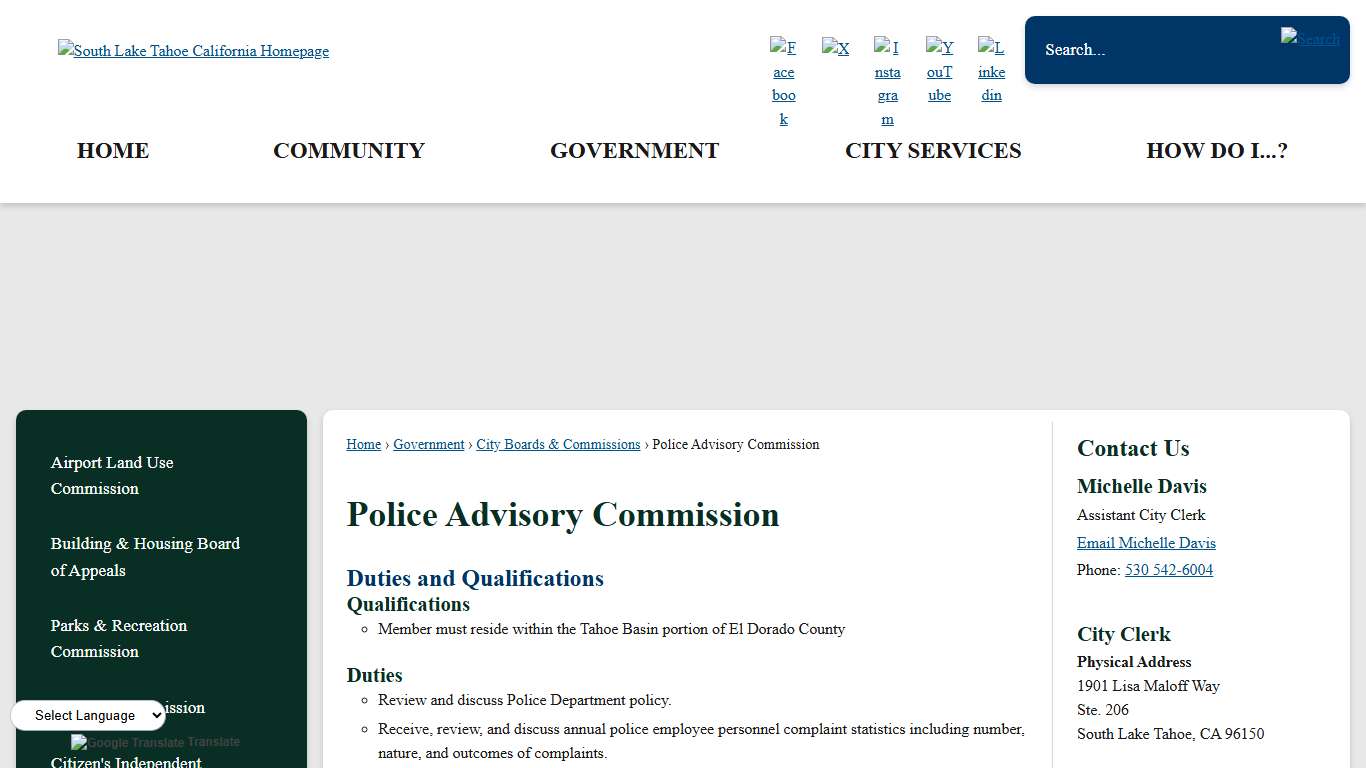Viewport: 1366px width, 768px height.
Task: Open the Select Language dropdown
Action: click(88, 715)
